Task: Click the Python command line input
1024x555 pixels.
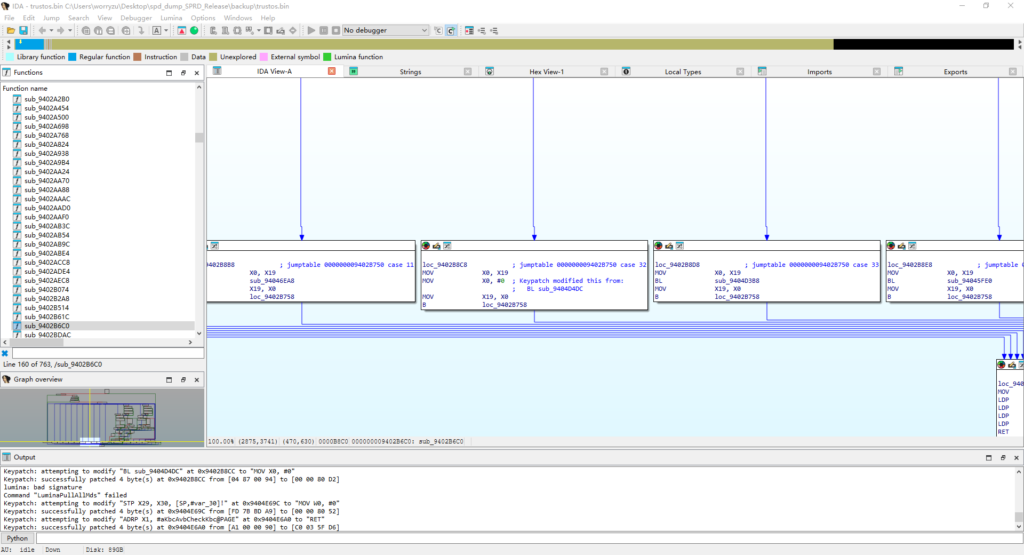Action: pos(529,539)
